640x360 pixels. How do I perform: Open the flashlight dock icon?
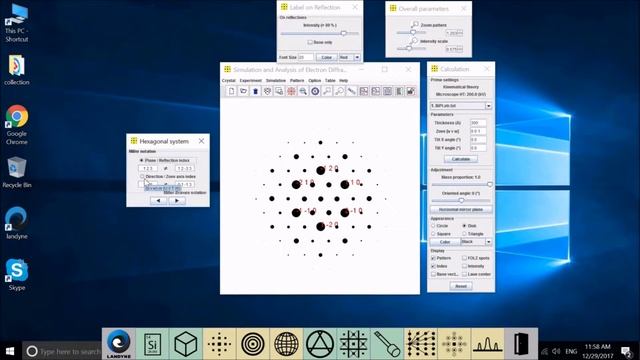pyautogui.click(x=387, y=344)
